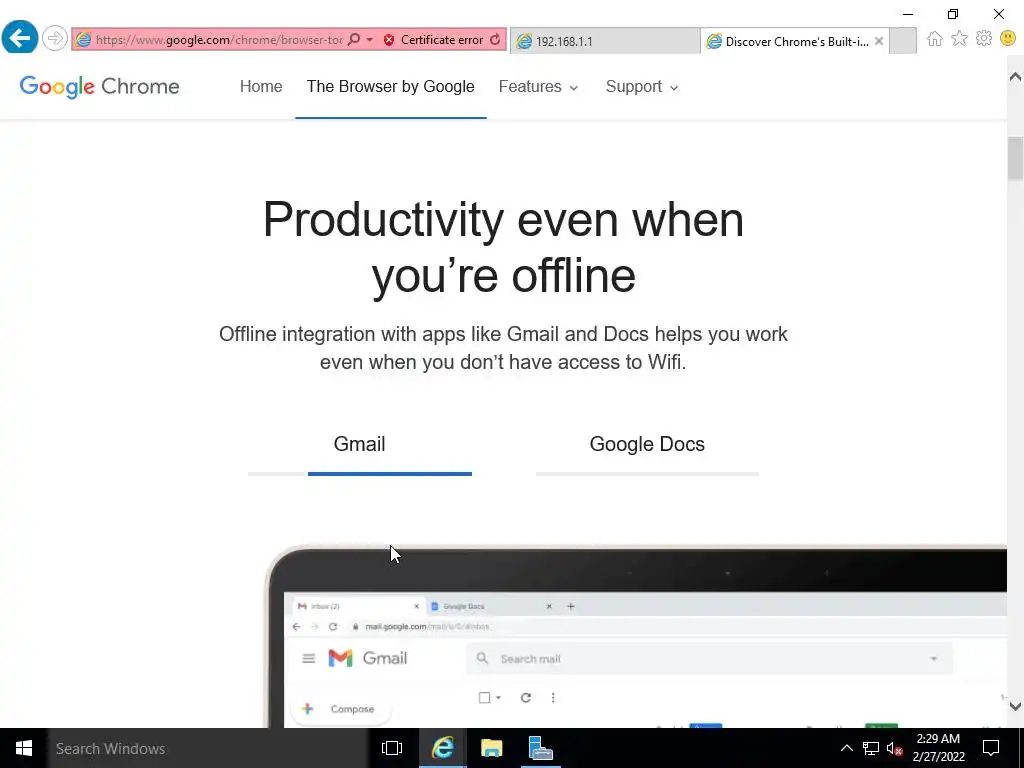Open the Home navigation link
The image size is (1024, 768).
pyautogui.click(x=261, y=86)
